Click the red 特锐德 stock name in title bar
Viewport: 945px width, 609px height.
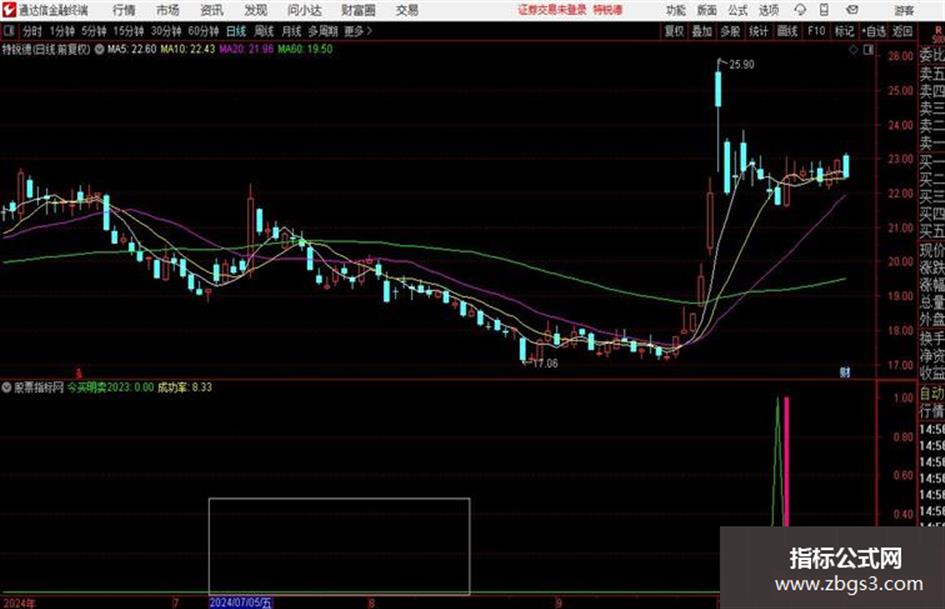(x=608, y=10)
